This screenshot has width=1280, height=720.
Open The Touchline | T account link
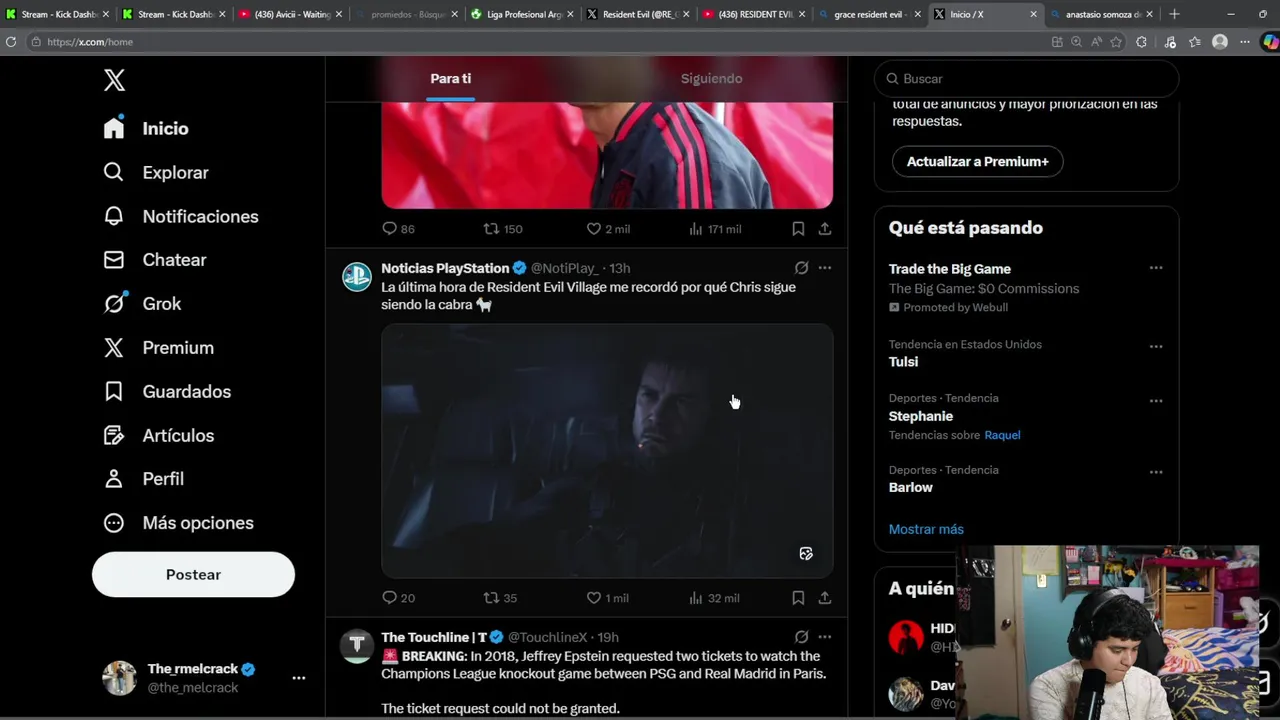[x=434, y=637]
